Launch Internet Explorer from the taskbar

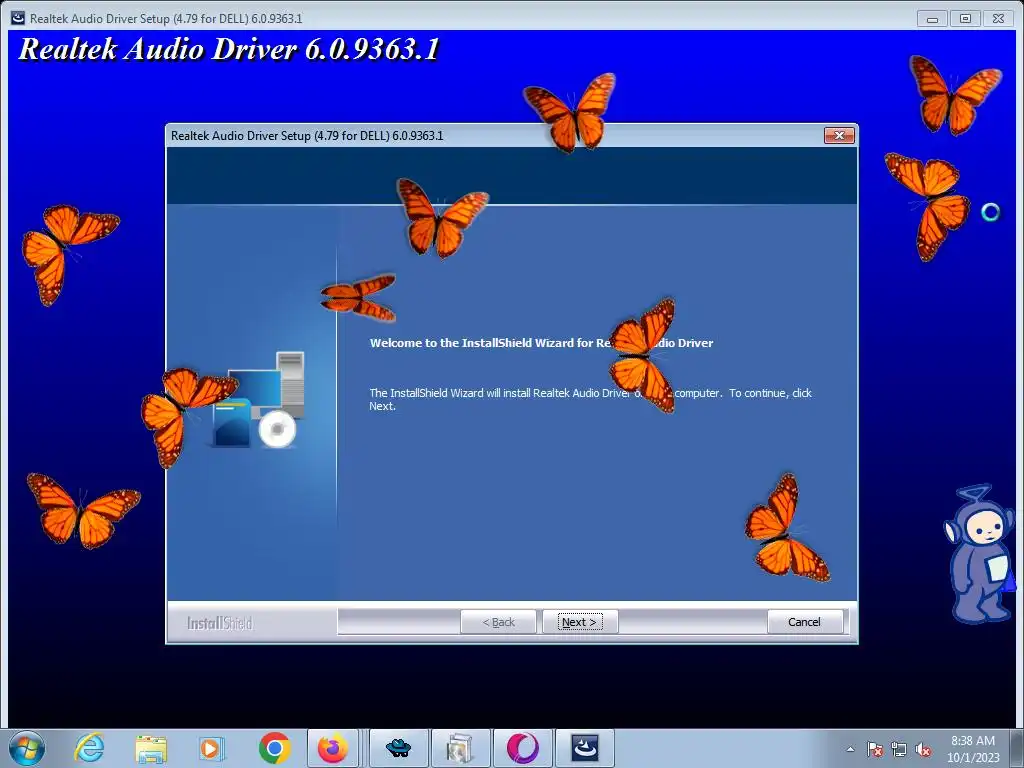89,748
